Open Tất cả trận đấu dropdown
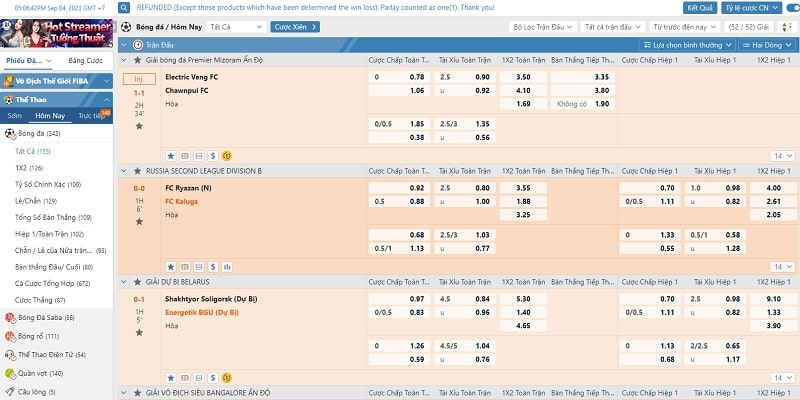800x400 pixels. point(613,27)
